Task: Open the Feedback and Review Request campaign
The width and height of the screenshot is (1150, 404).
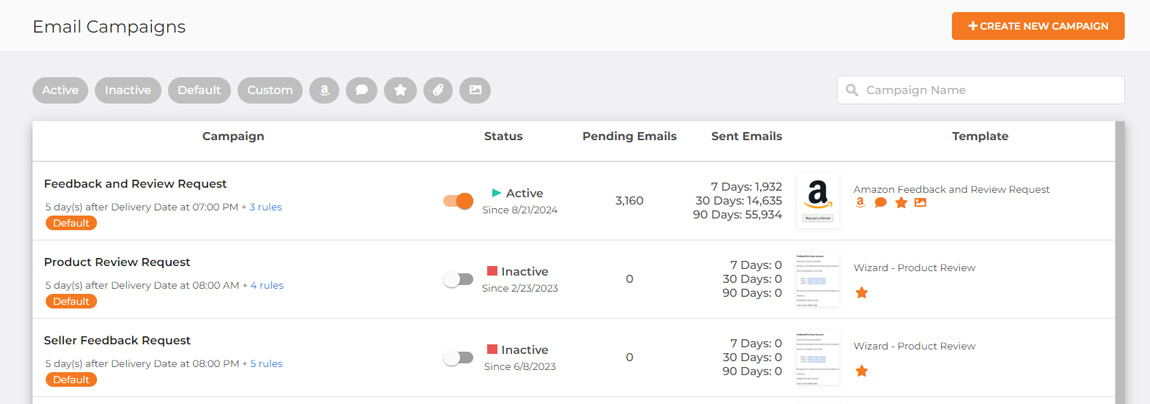Action: tap(135, 184)
